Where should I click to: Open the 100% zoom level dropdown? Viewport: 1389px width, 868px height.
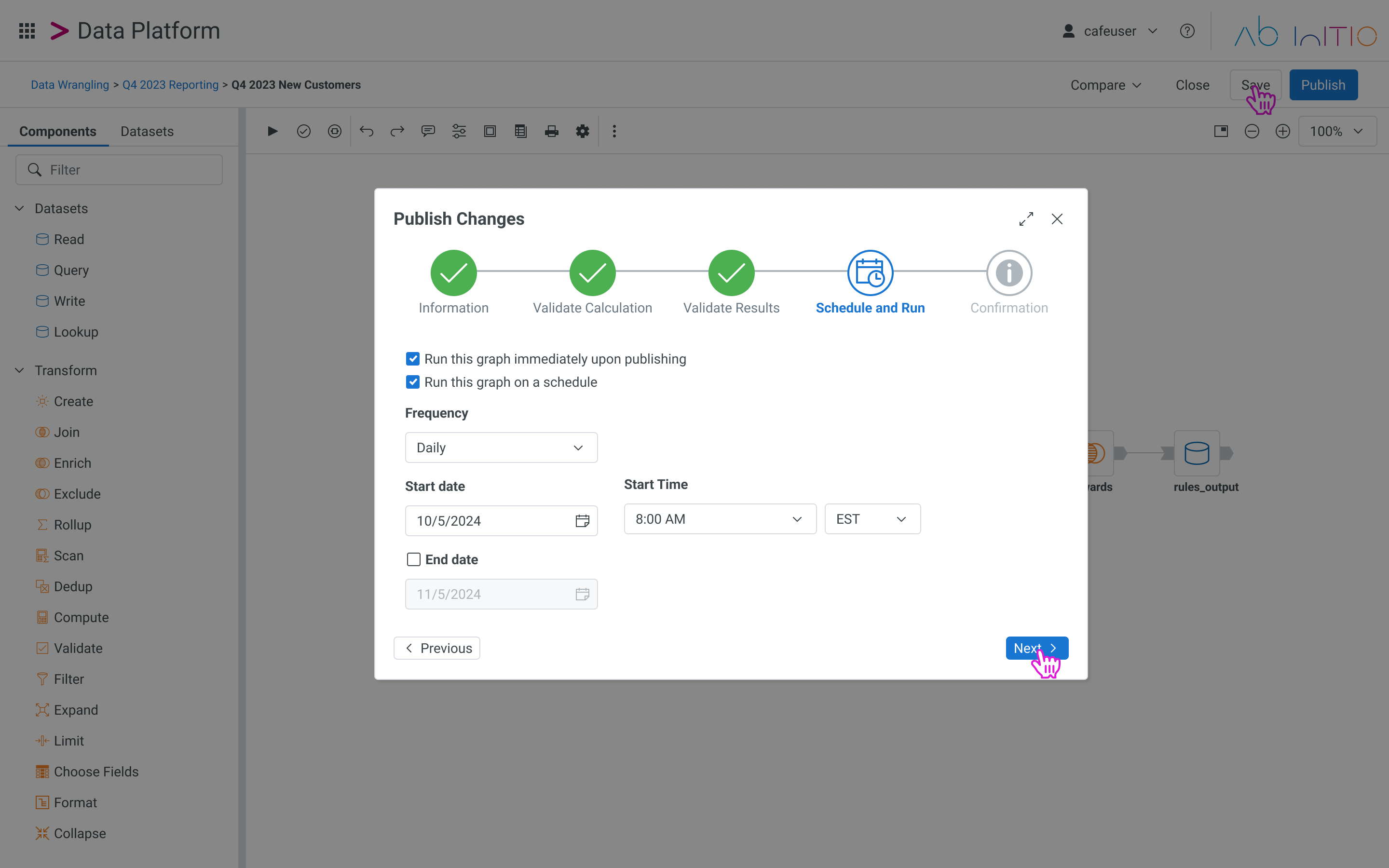(1337, 132)
